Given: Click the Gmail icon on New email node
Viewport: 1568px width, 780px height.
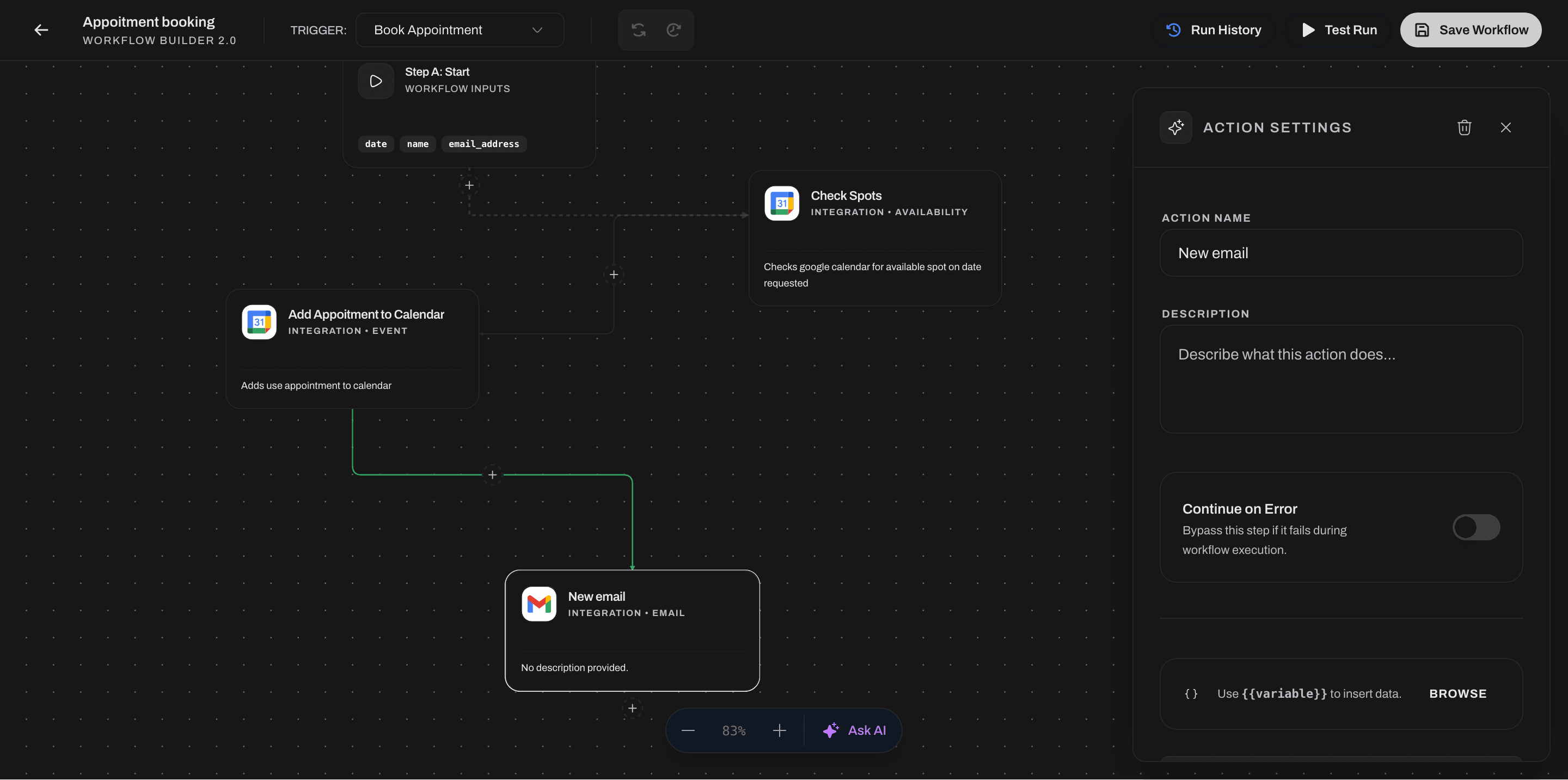Looking at the screenshot, I should (x=540, y=604).
